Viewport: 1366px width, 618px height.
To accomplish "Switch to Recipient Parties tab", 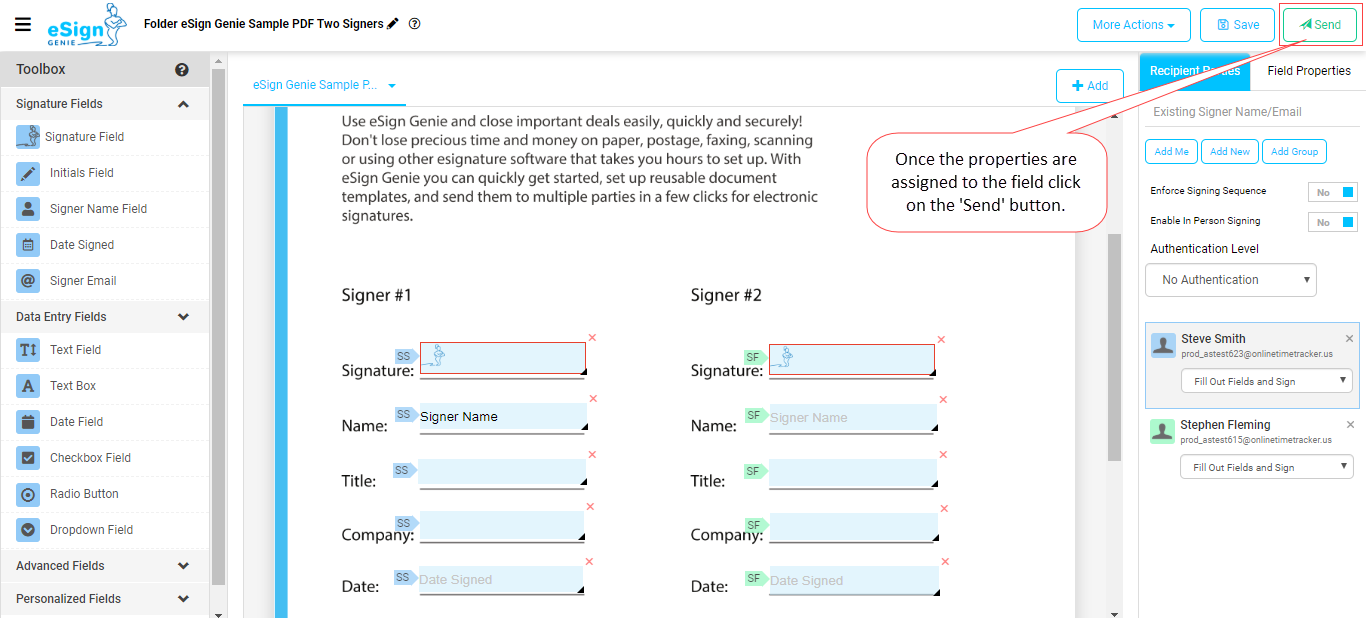I will [x=1195, y=71].
